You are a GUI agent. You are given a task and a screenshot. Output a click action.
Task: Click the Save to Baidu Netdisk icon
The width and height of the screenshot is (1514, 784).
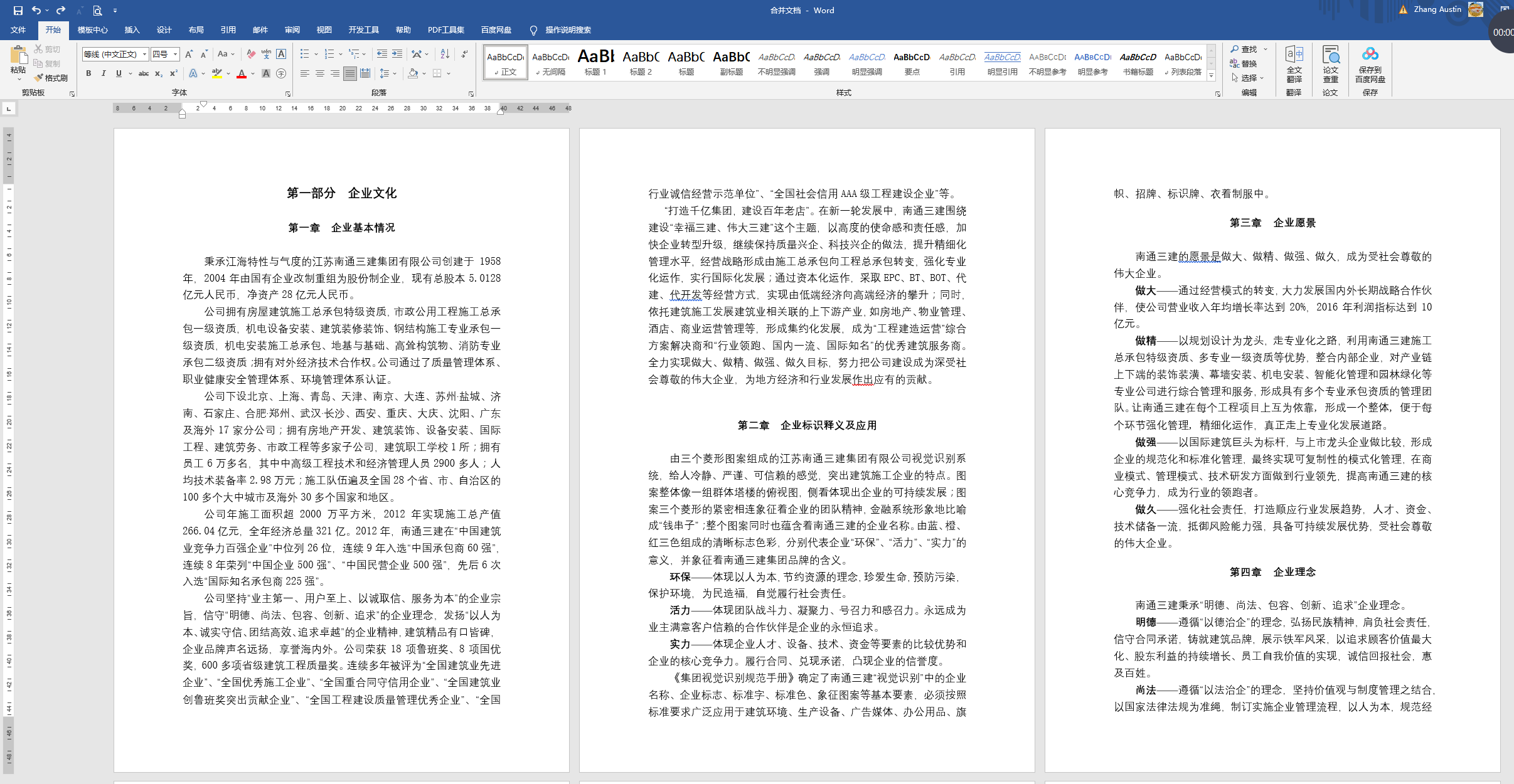click(1370, 55)
